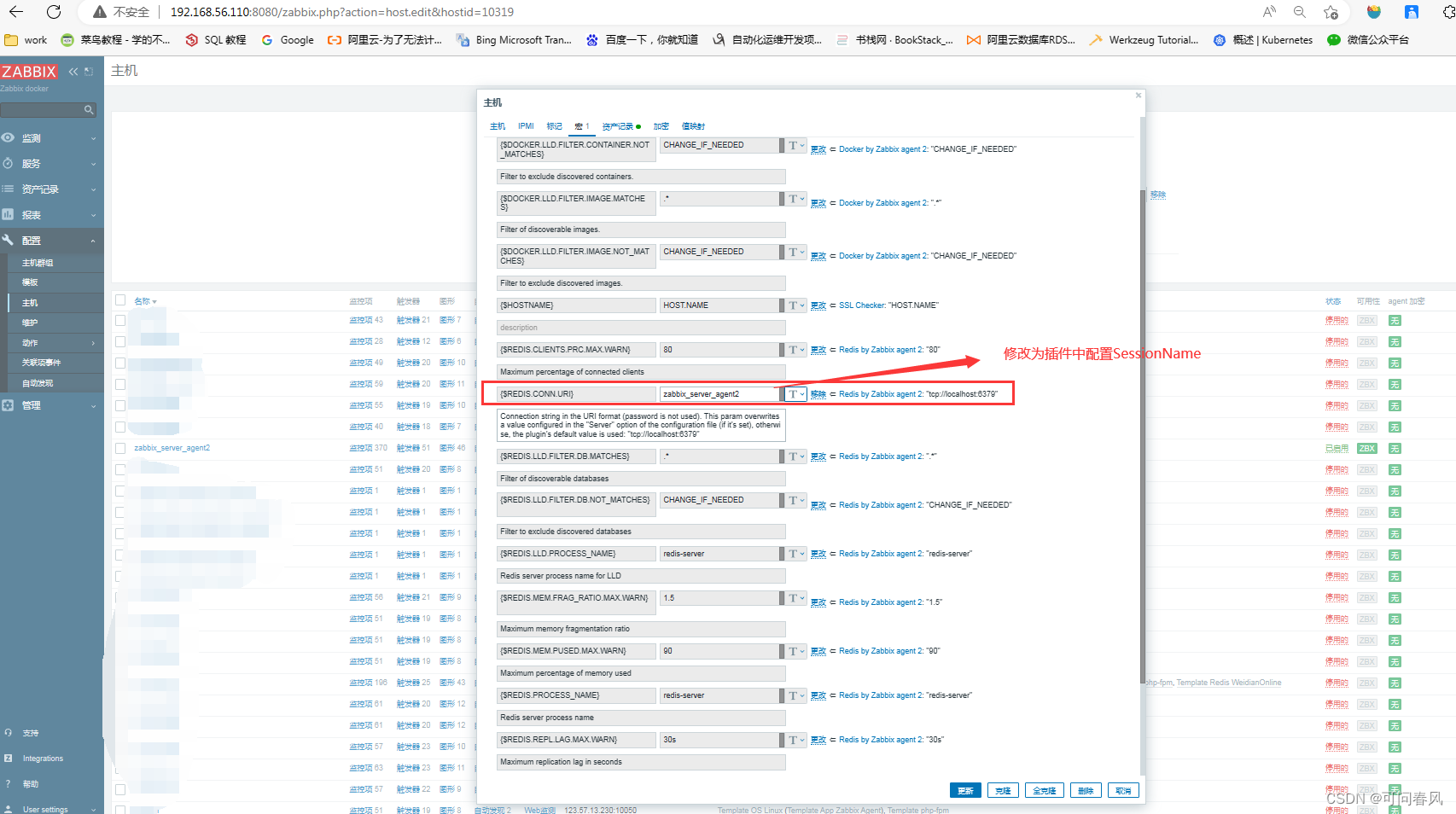Expand the 监测 menu chevron
This screenshot has height=814, width=1456.
point(93,138)
